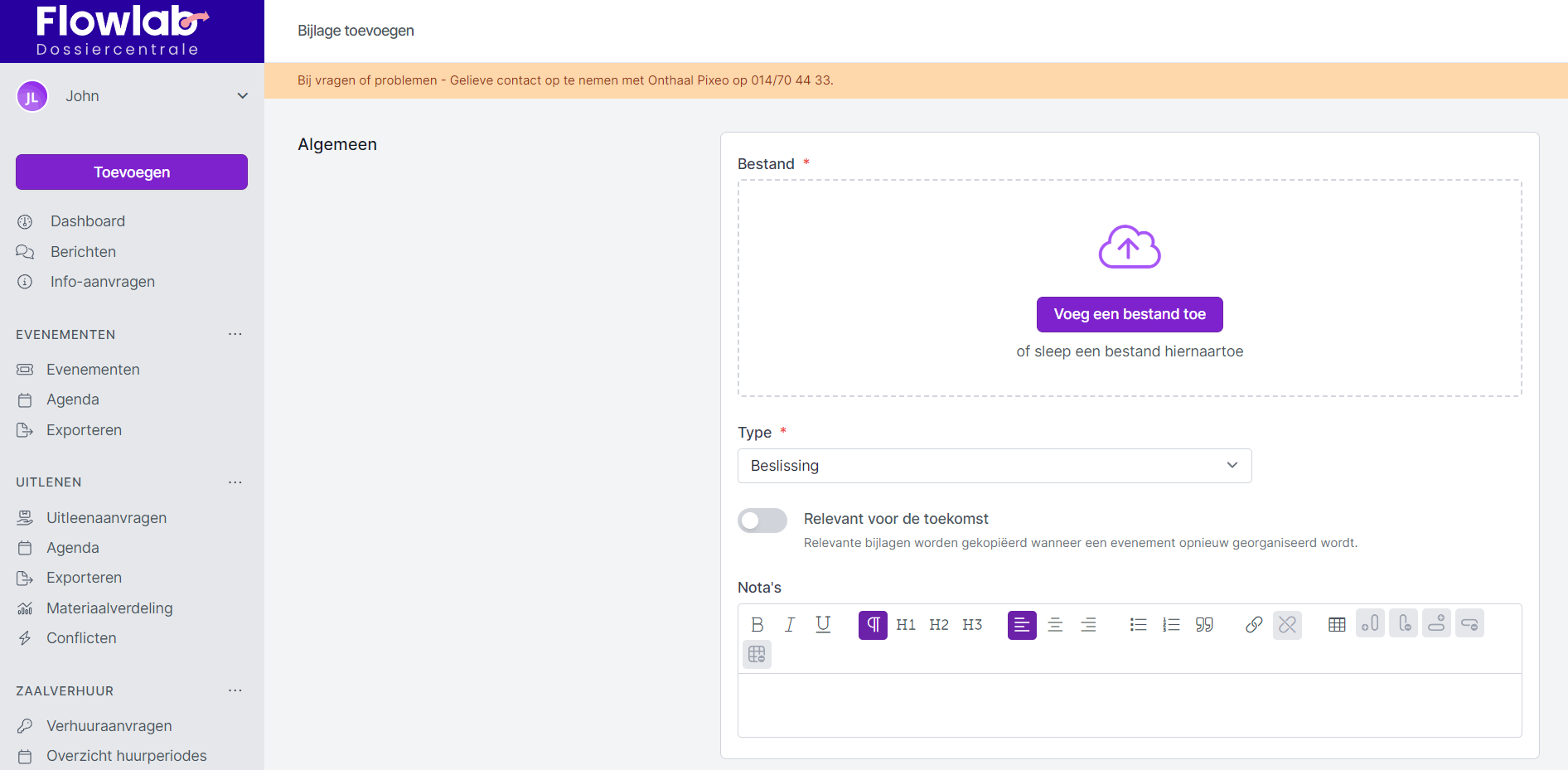Viewport: 1568px width, 770px height.
Task: Insert a bullet list in notes
Action: point(1138,624)
